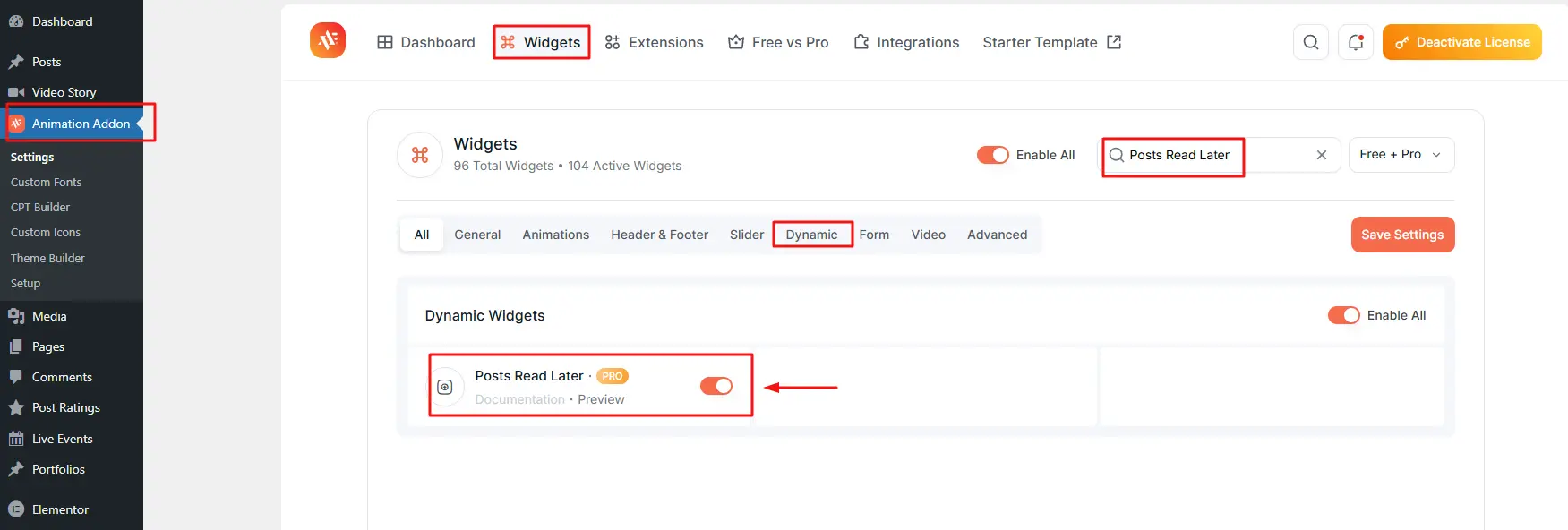Open the Dashboard tab in top navigation

click(x=426, y=42)
